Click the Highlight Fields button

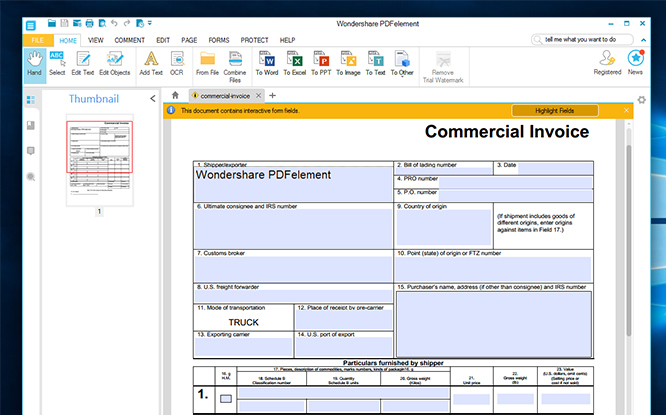pos(555,110)
